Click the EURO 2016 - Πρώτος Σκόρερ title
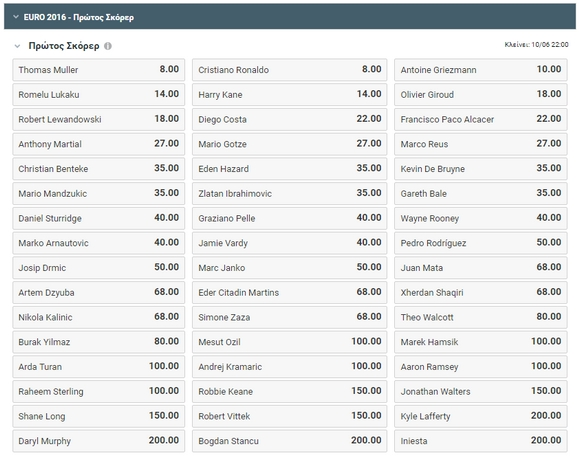 (x=79, y=17)
